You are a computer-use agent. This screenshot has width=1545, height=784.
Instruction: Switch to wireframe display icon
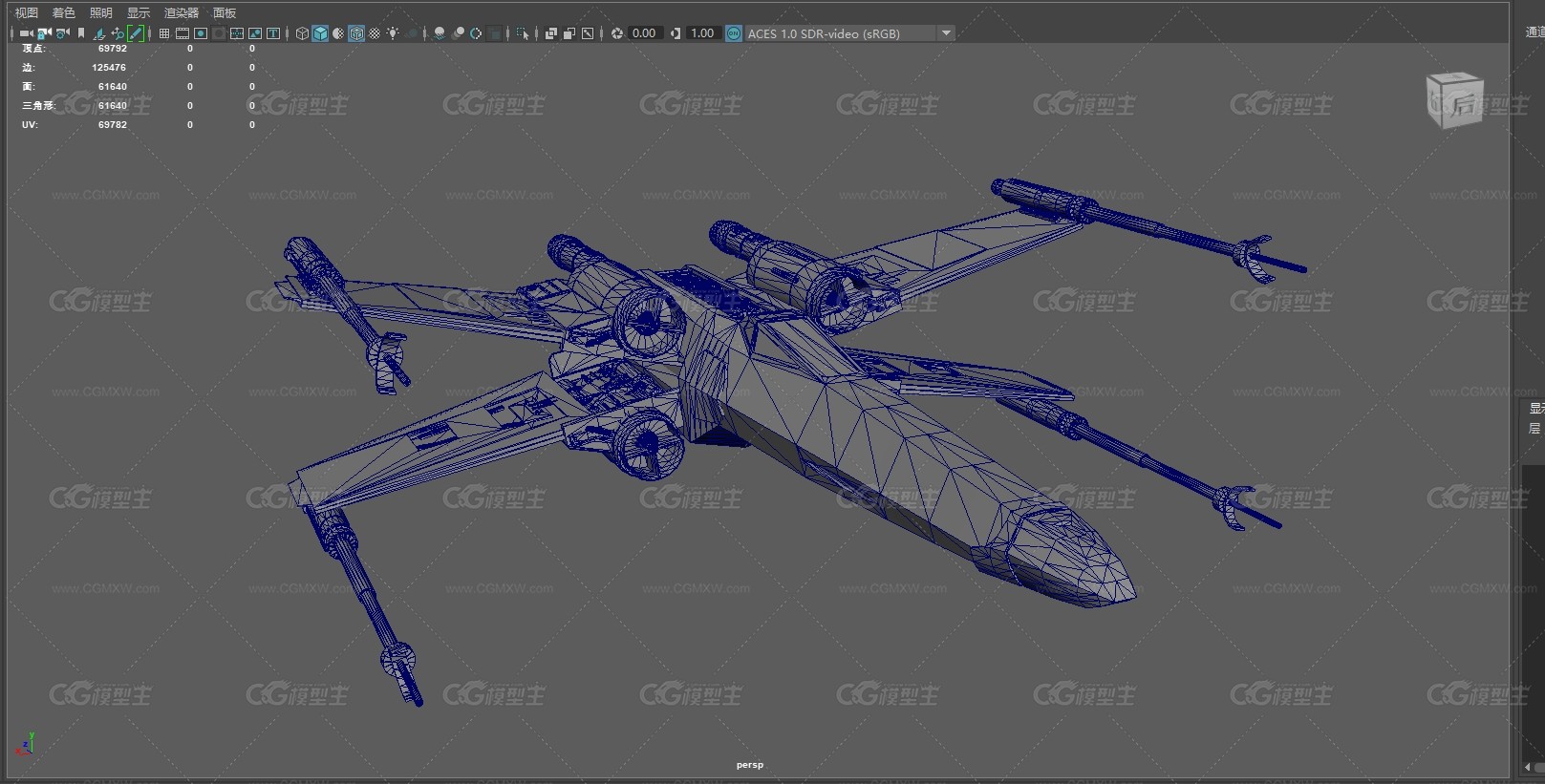click(x=302, y=33)
